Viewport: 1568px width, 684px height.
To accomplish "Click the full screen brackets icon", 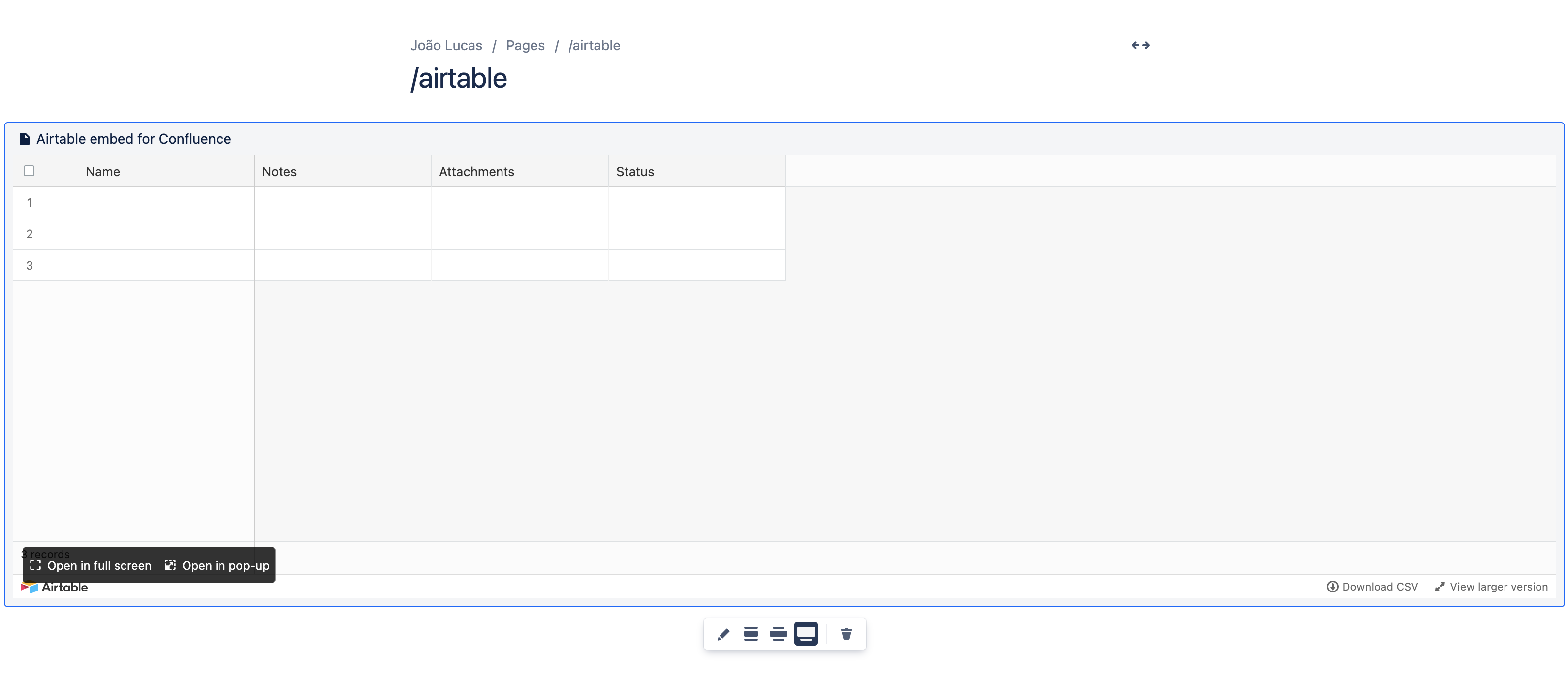I will click(35, 565).
